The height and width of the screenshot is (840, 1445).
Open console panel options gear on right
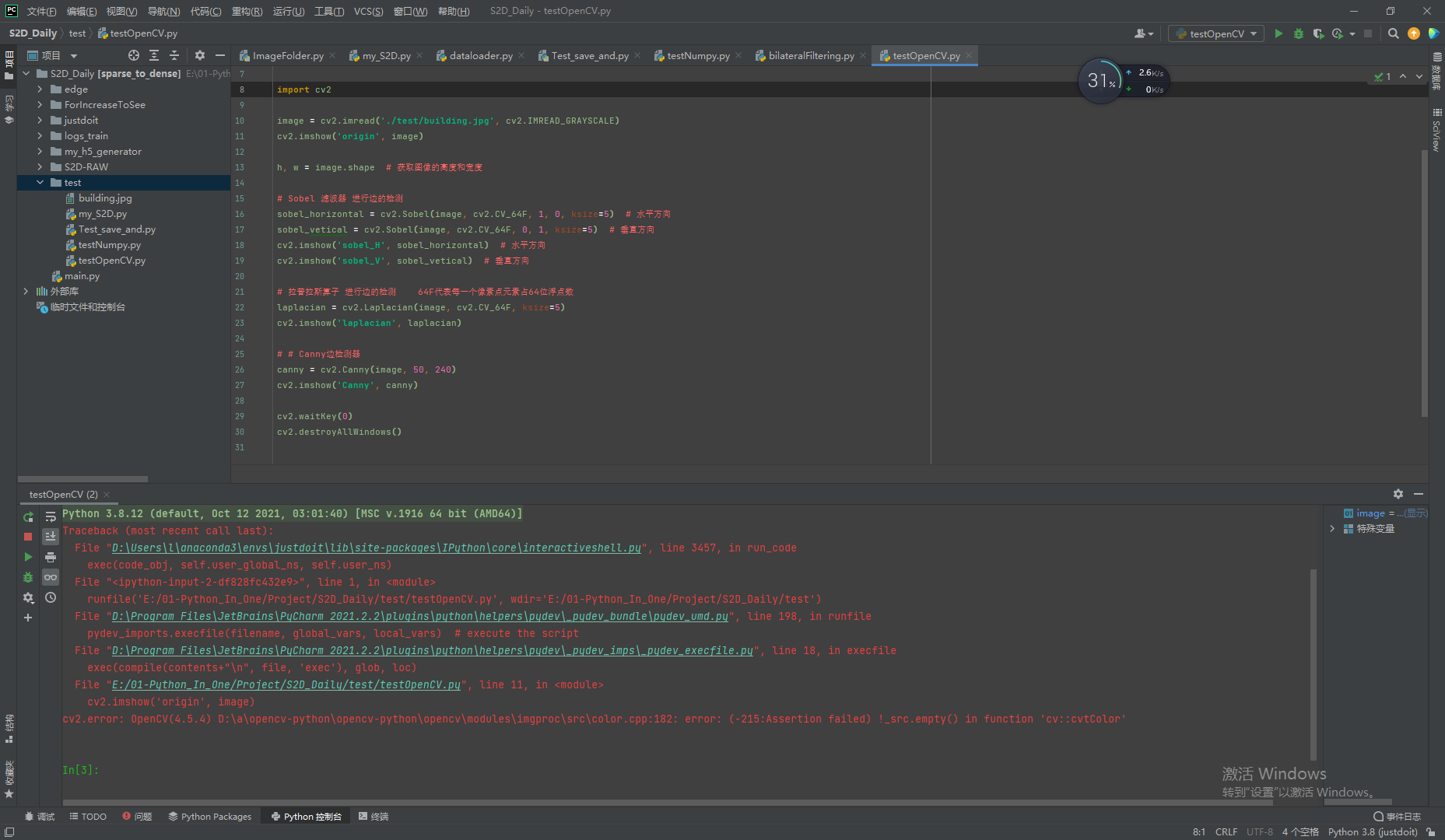[x=1398, y=494]
